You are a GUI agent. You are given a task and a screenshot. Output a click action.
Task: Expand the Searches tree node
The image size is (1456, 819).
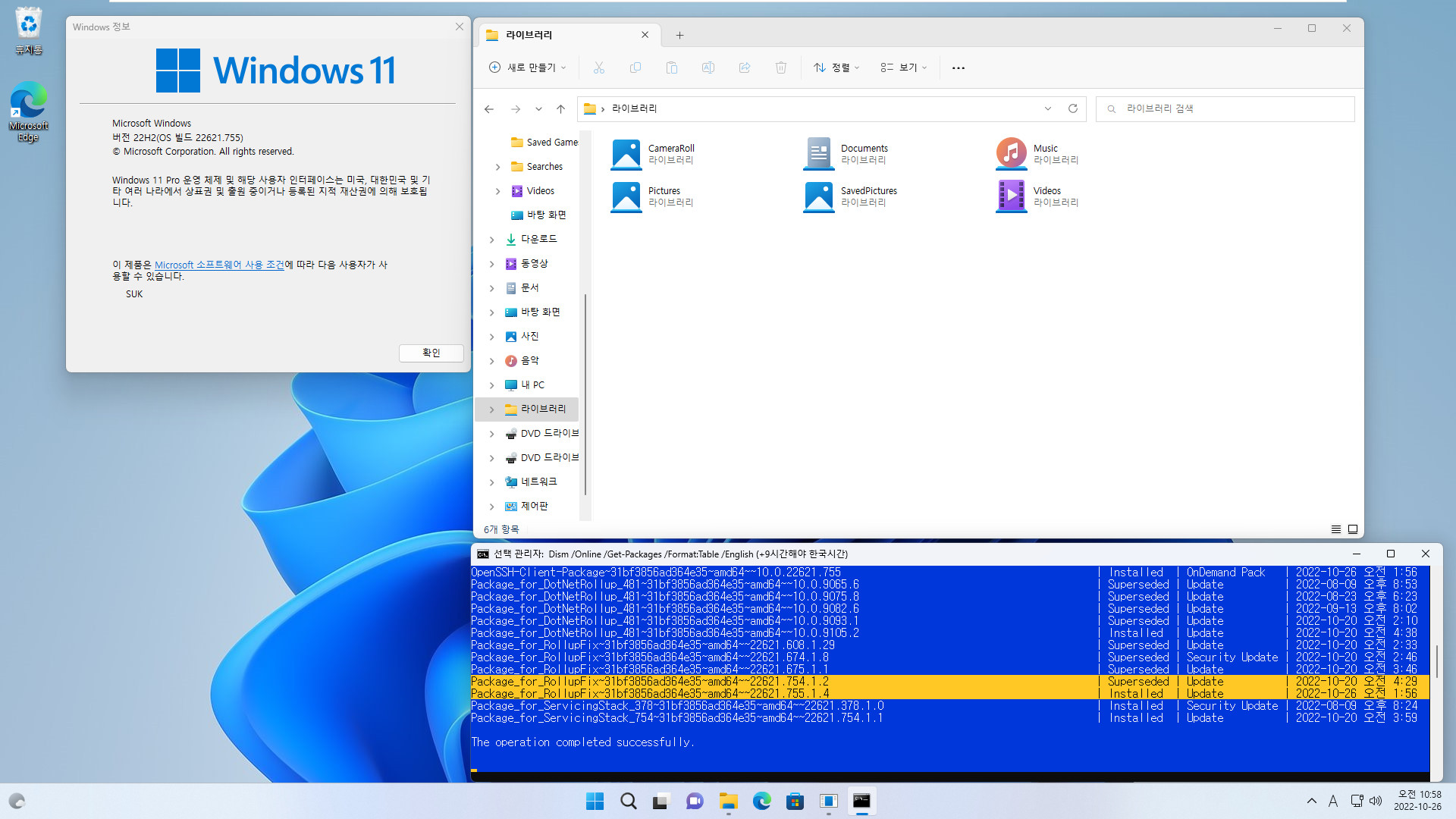pos(497,167)
